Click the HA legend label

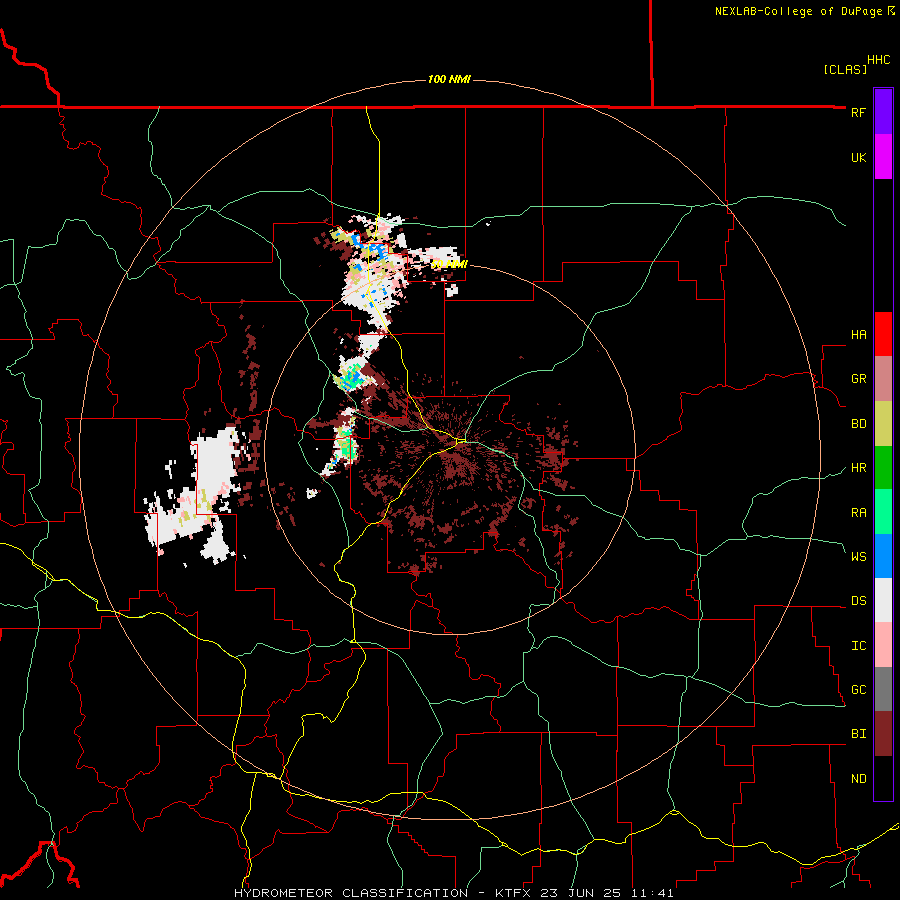pyautogui.click(x=858, y=335)
